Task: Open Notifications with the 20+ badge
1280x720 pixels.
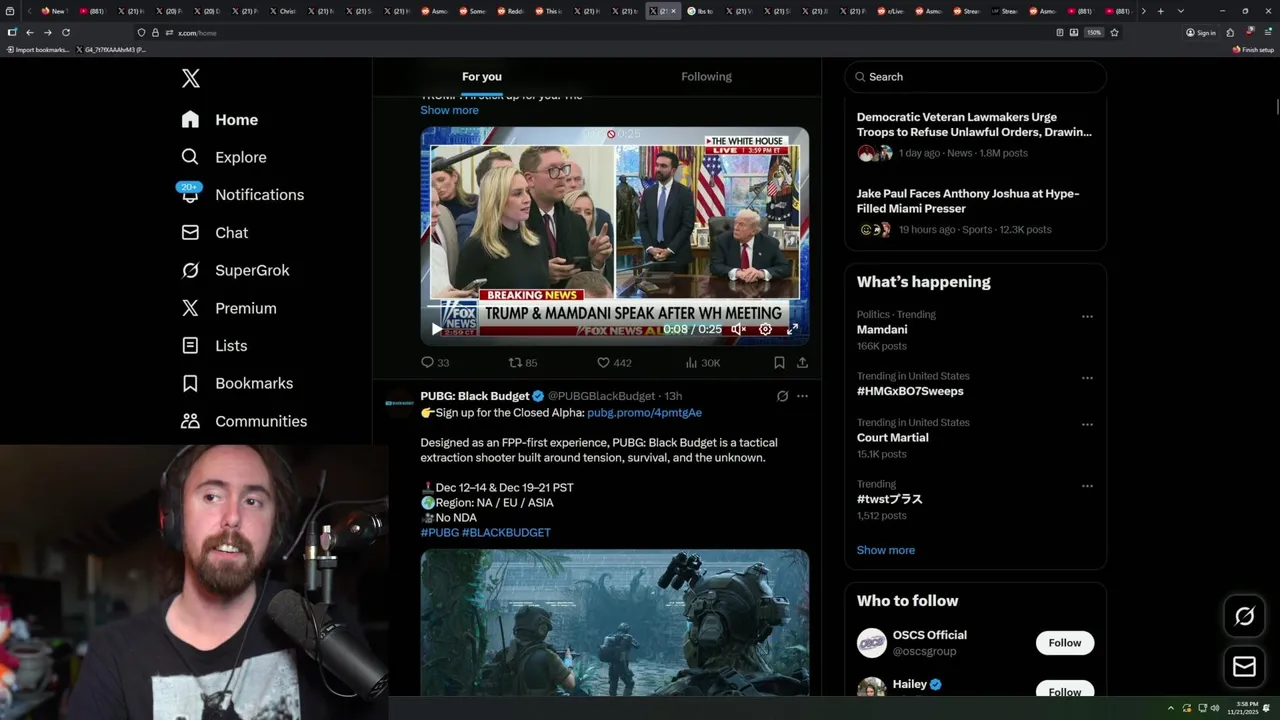Action: click(x=242, y=195)
